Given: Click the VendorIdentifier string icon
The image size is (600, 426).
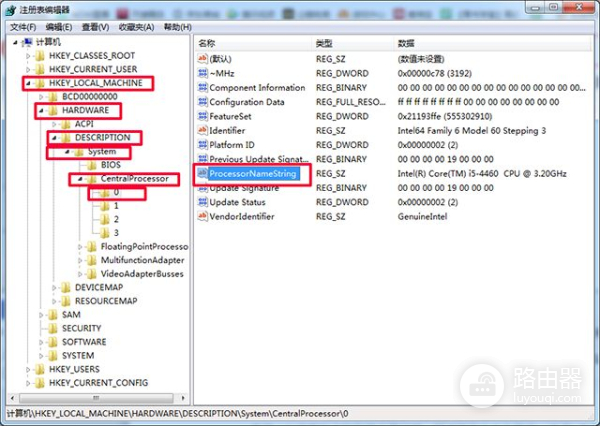Looking at the screenshot, I should point(202,216).
